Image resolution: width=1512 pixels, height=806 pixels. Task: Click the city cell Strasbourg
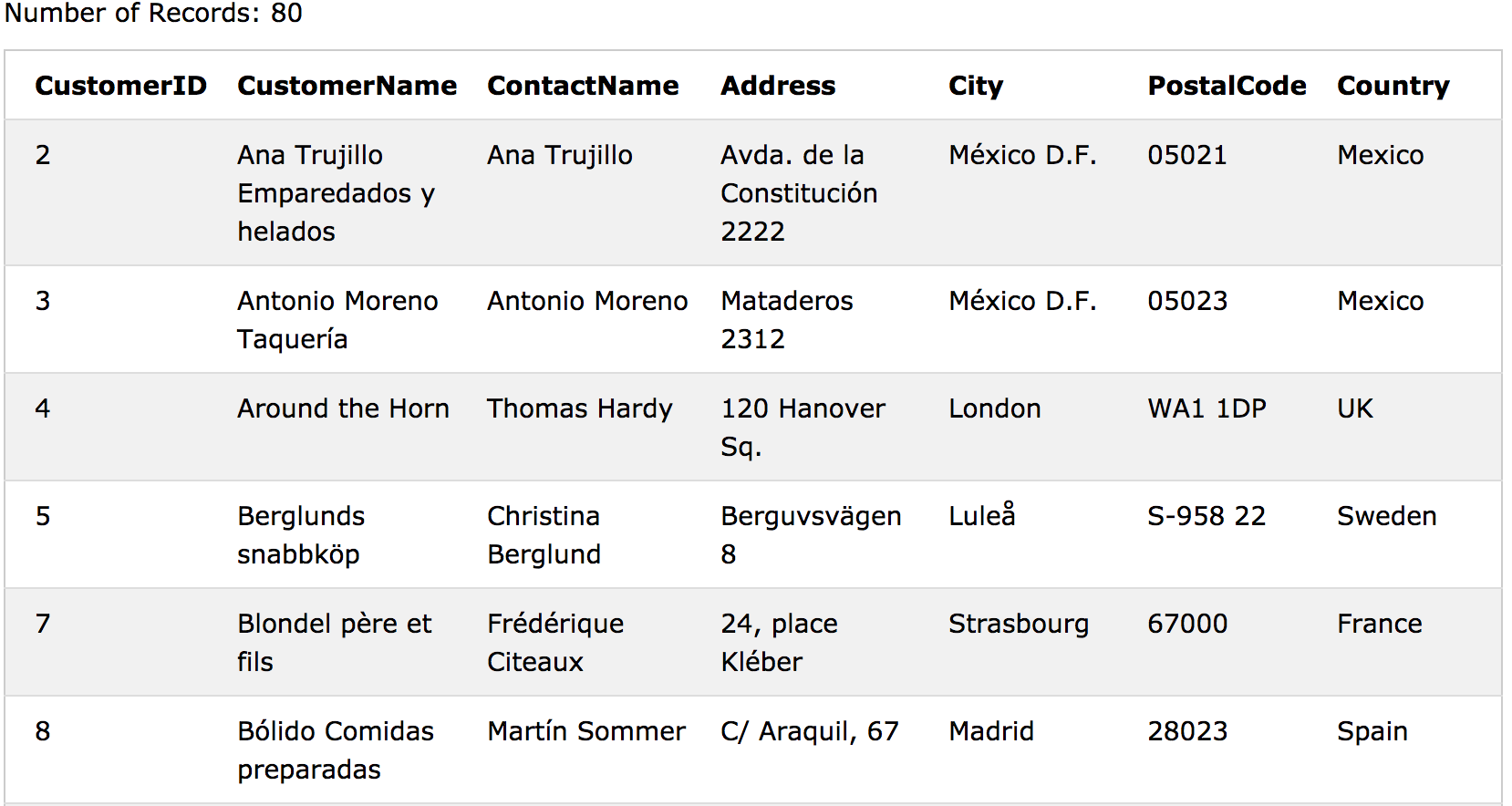tap(1019, 624)
